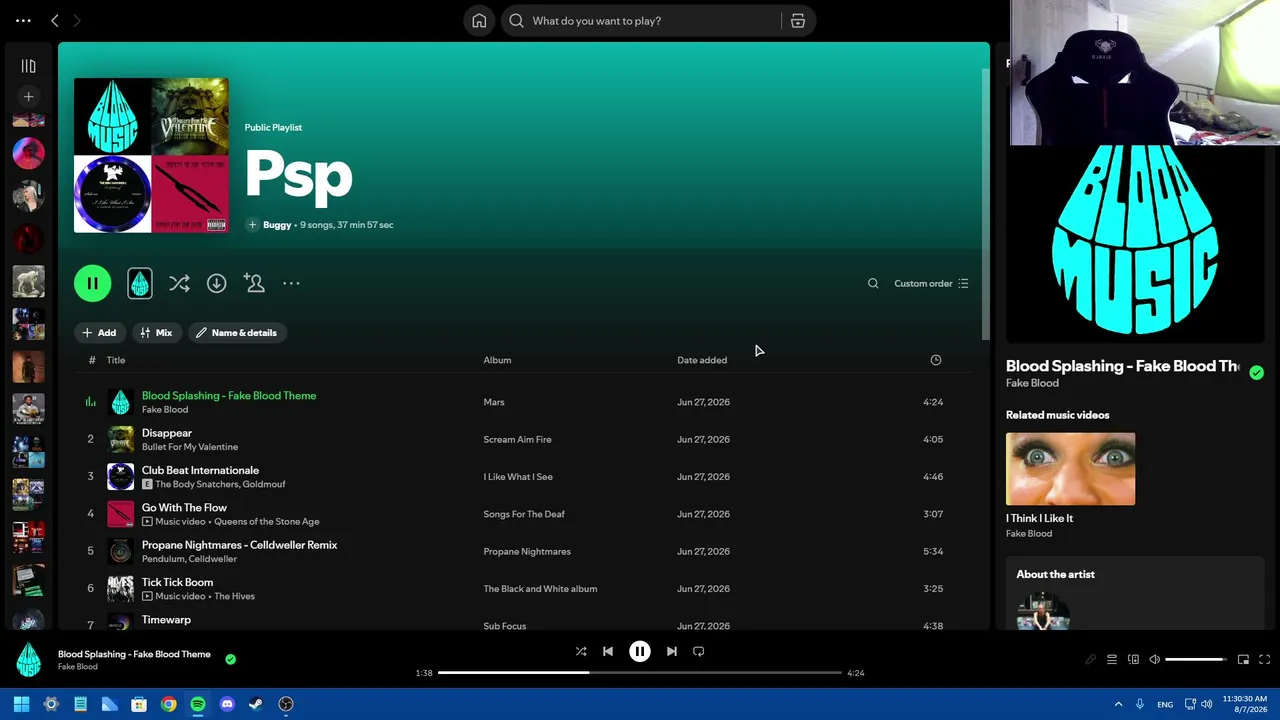The width and height of the screenshot is (1280, 720).
Task: Open the I Think I Like It video thumbnail
Action: 1070,469
